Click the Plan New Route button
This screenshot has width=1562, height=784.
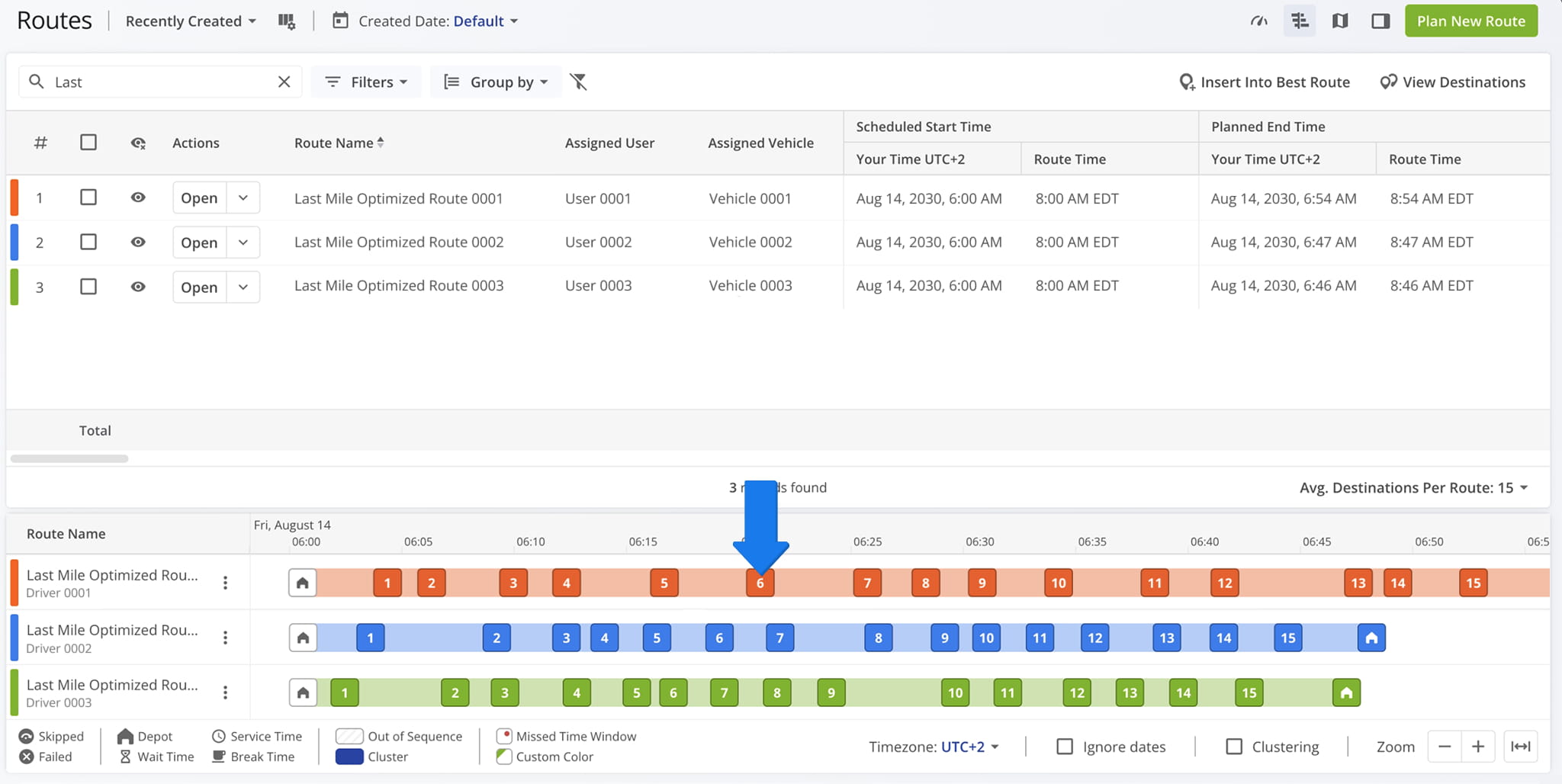point(1471,21)
